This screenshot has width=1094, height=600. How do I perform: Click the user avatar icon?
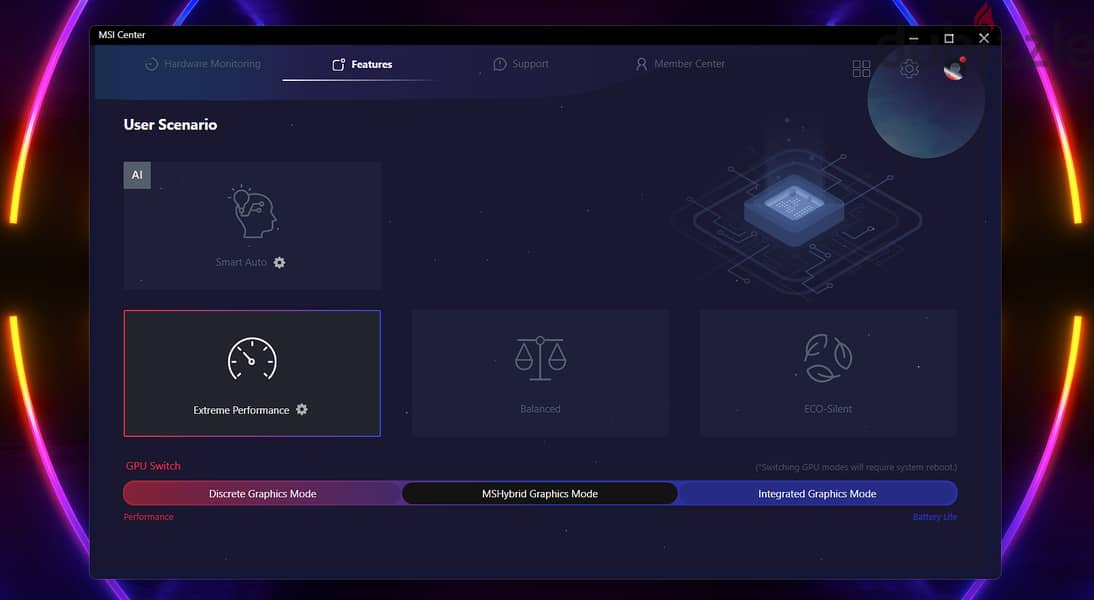point(954,68)
